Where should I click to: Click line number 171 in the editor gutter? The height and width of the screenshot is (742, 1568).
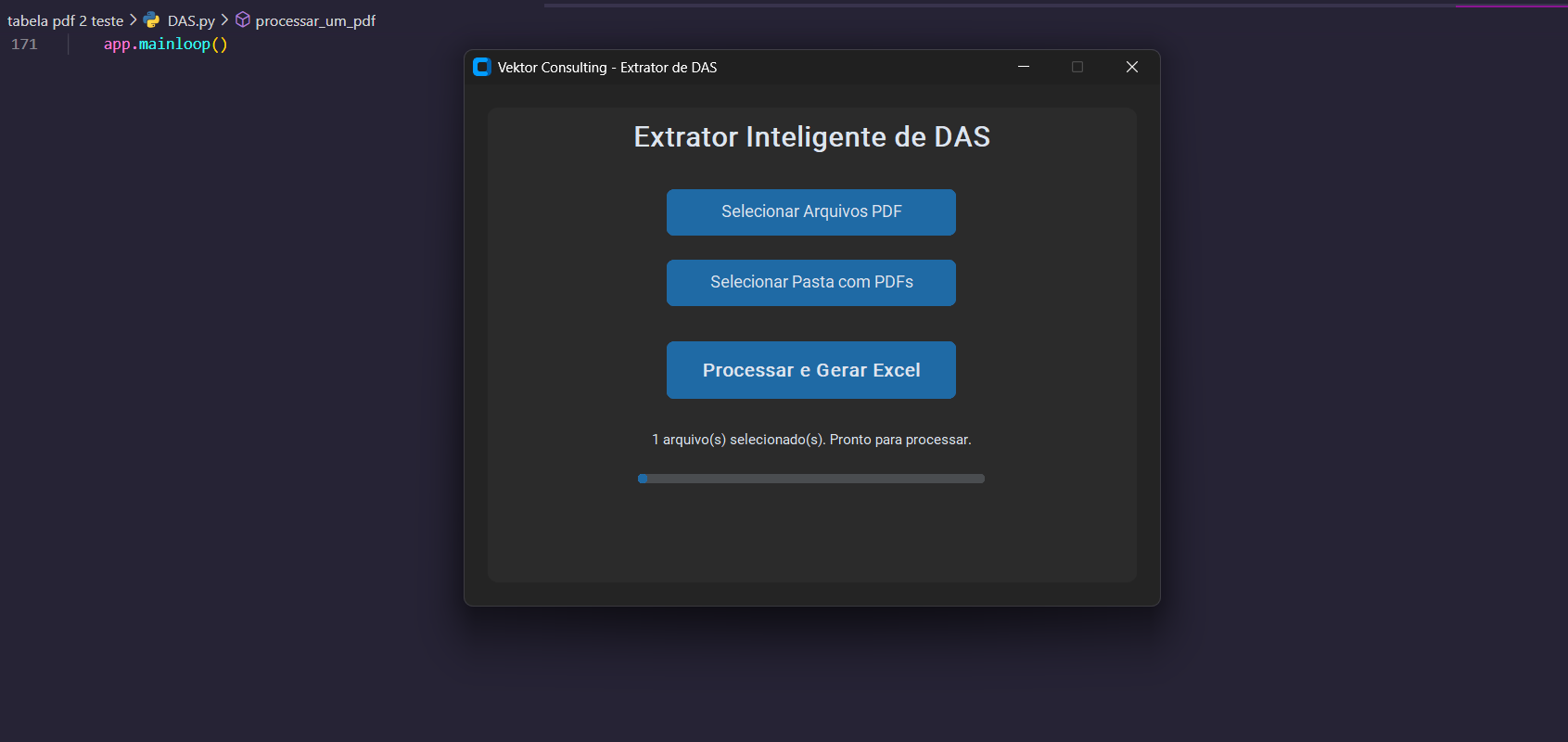(25, 45)
